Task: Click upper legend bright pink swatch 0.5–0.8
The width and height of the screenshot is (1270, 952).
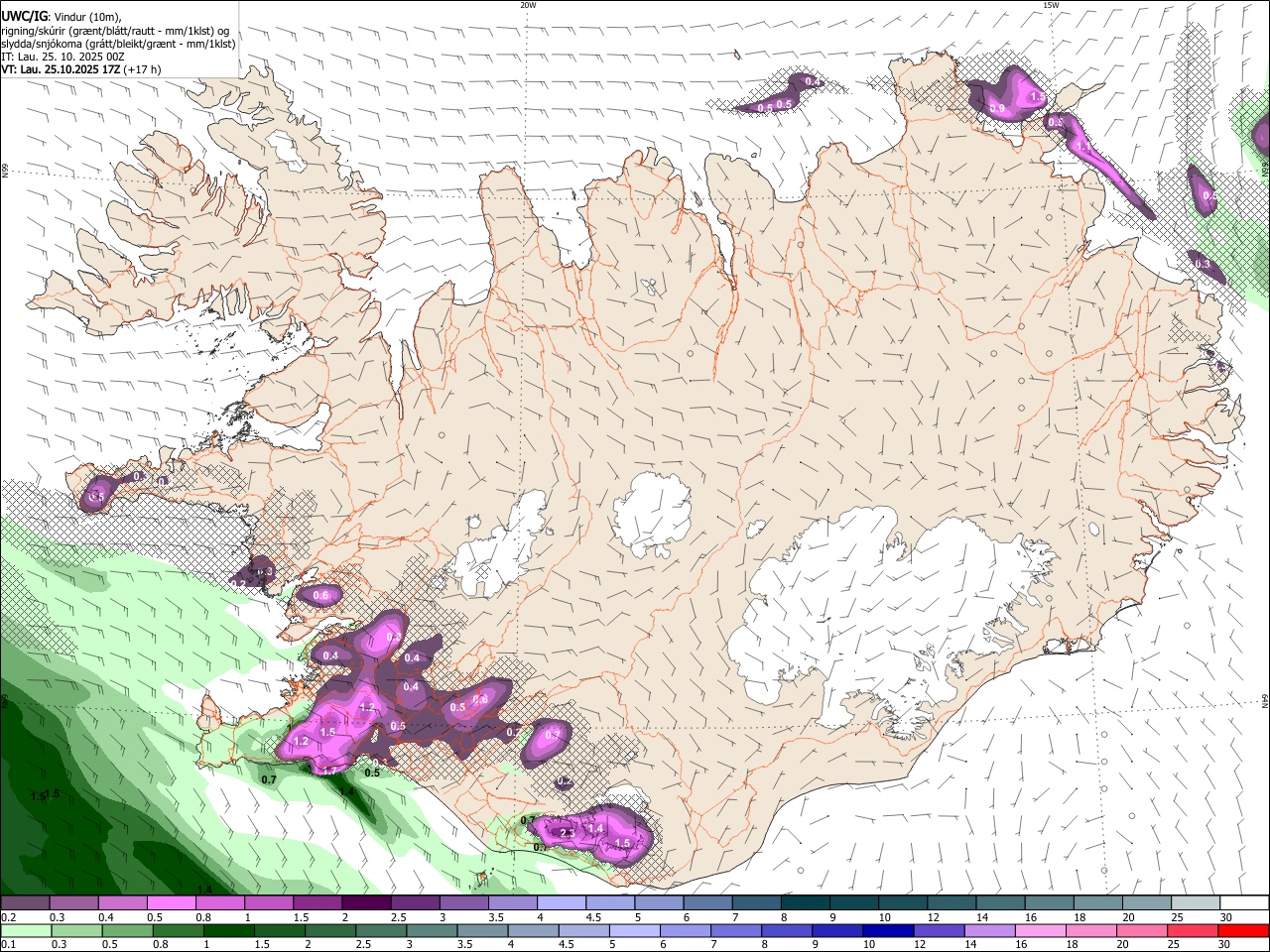Action: tap(171, 903)
